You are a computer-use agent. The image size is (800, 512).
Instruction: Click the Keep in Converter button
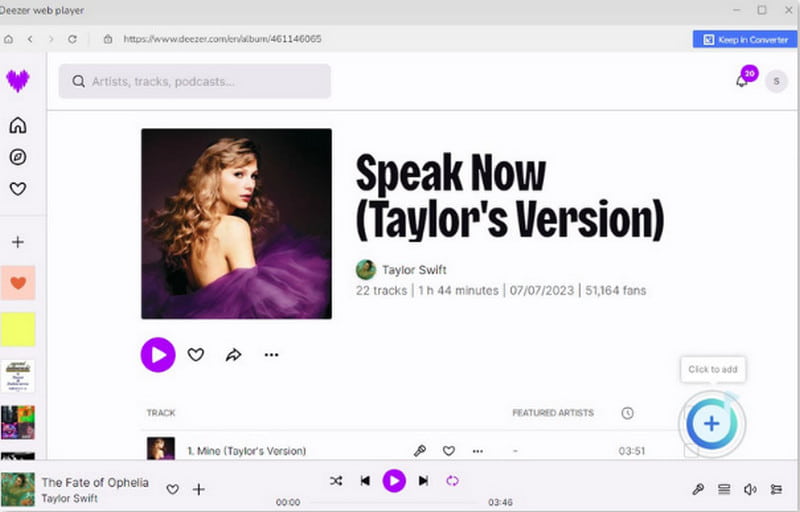tap(745, 39)
